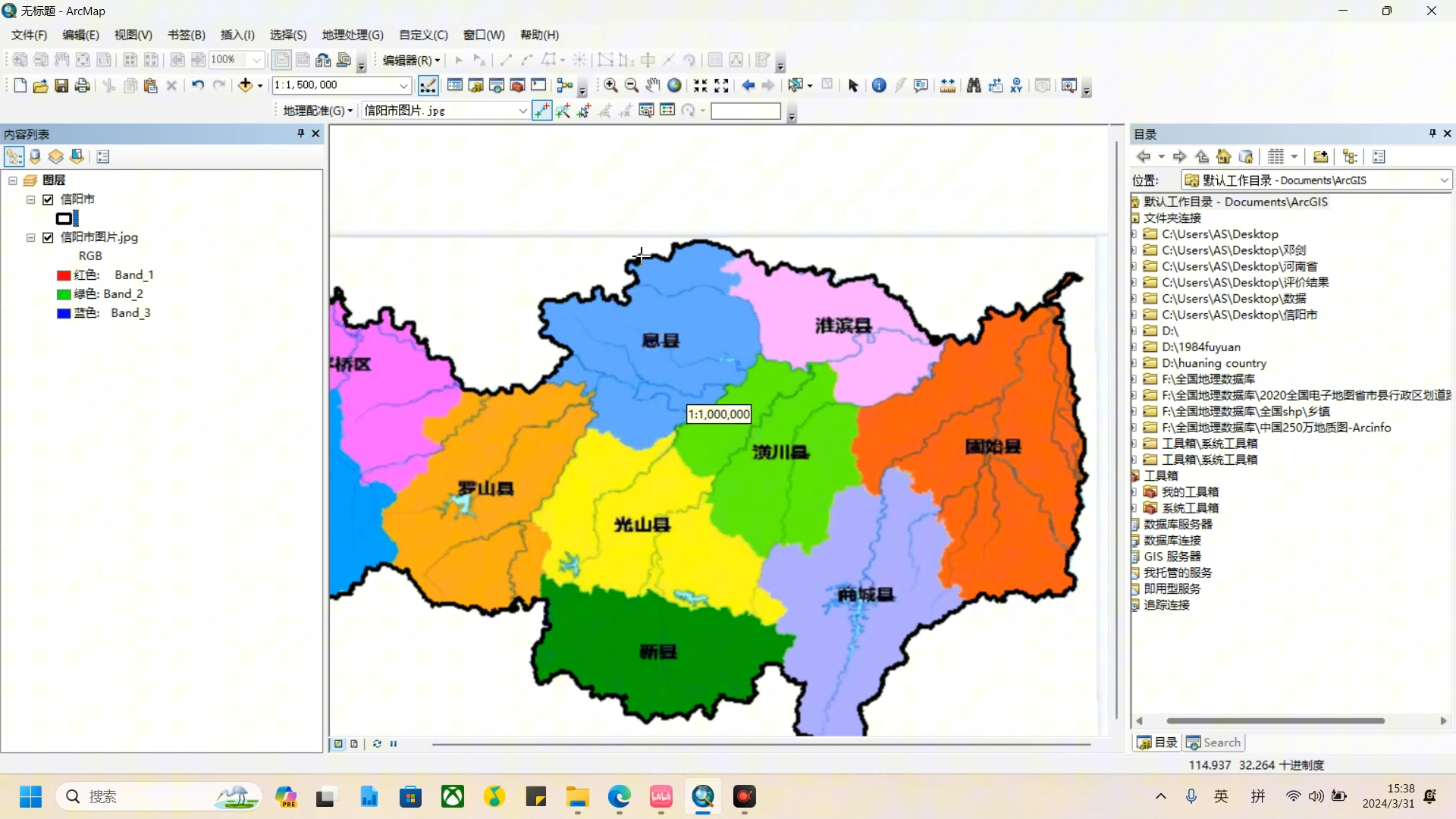Open the georeferencing target layer dropdown
The image size is (1456, 819).
522,111
